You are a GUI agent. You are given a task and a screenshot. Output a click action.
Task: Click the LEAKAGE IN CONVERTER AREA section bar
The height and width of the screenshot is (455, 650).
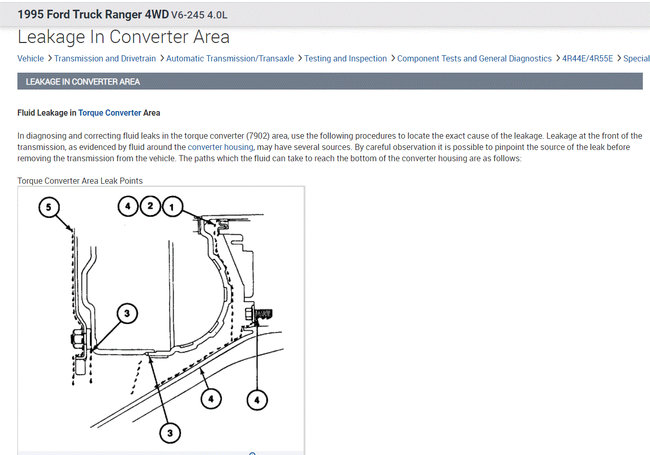pyautogui.click(x=330, y=81)
